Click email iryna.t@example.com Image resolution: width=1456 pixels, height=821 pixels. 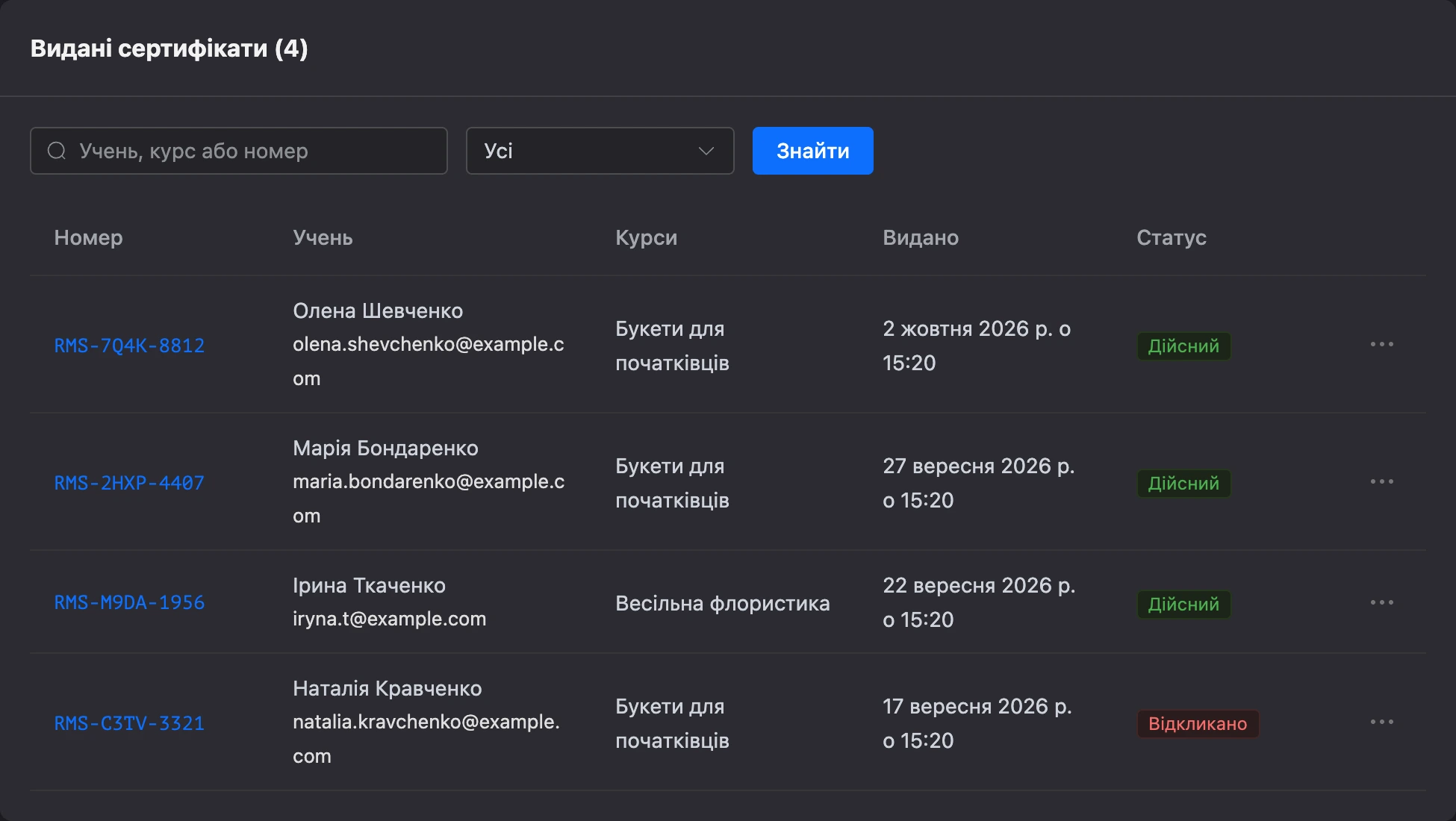click(389, 619)
